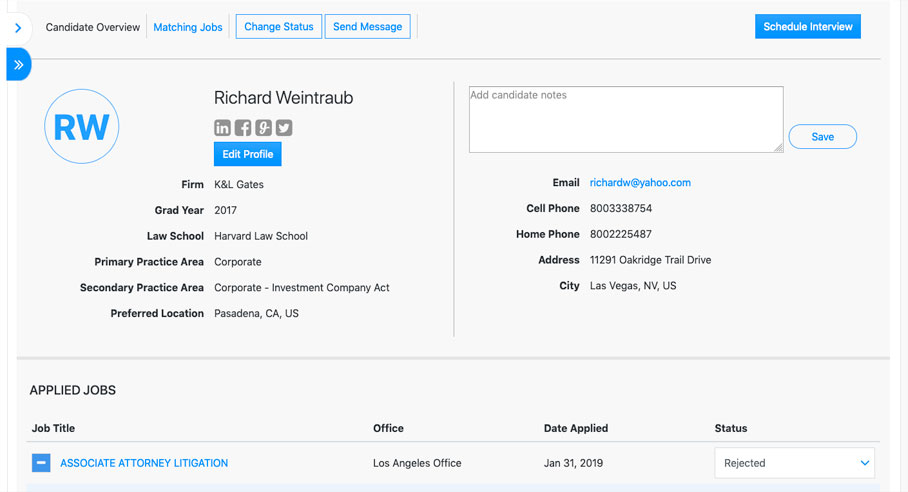Focus the Add candidate notes text area
The image size is (908, 492).
coord(625,119)
